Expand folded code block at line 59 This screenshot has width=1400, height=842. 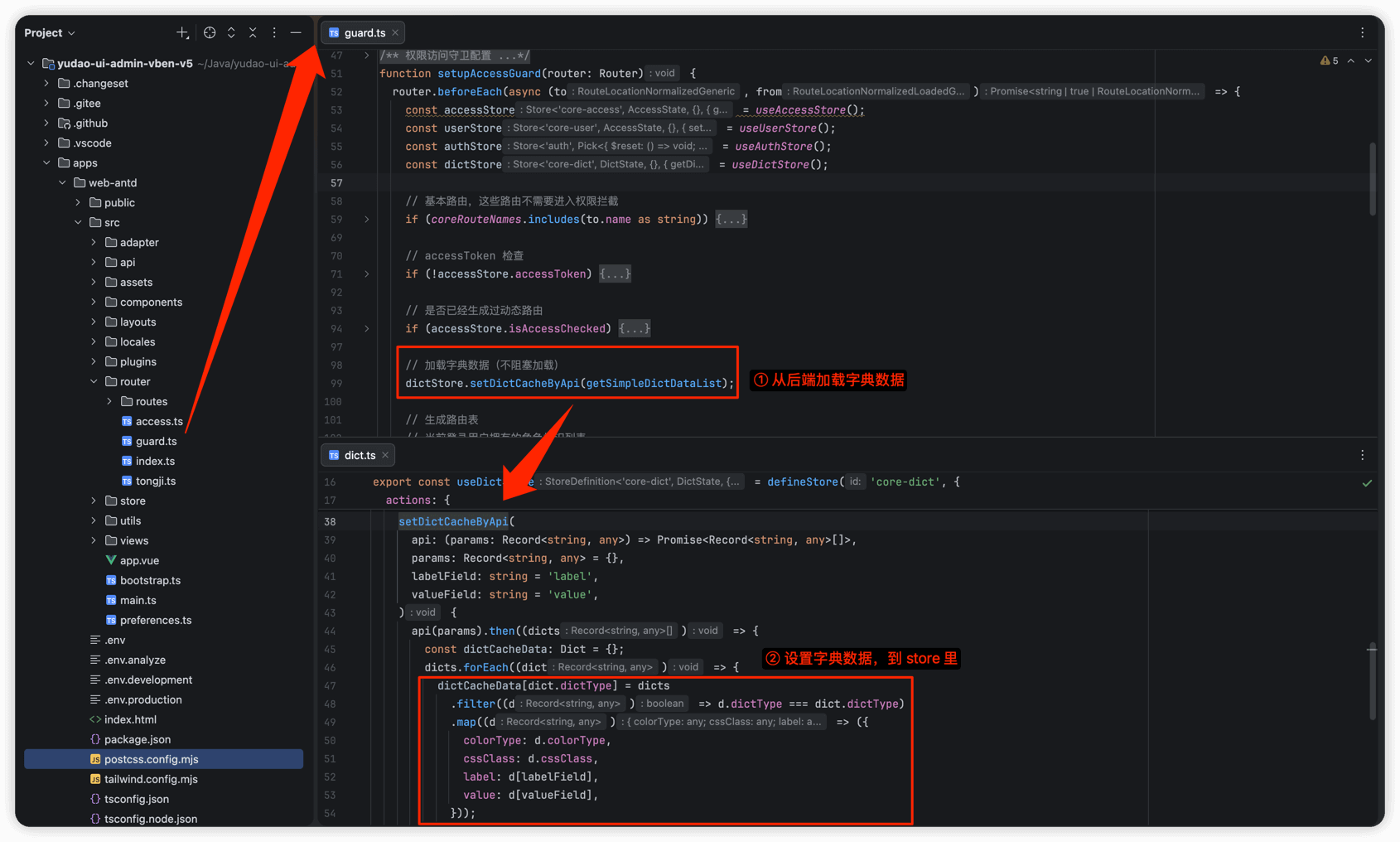coord(367,220)
